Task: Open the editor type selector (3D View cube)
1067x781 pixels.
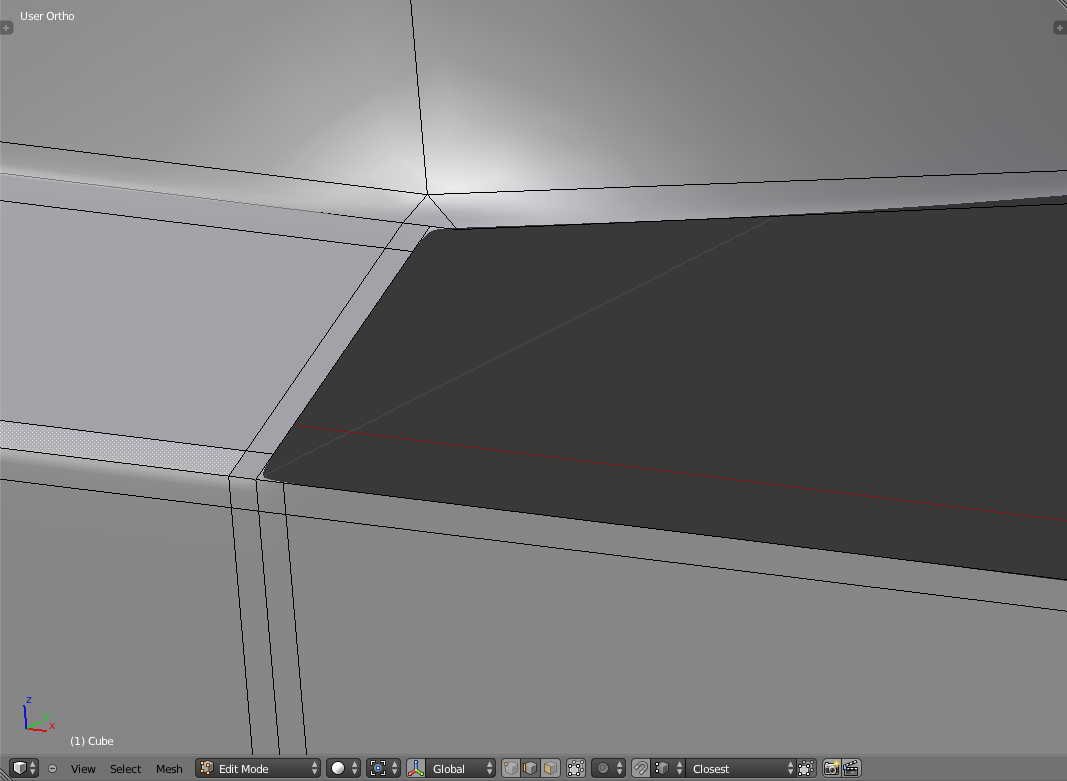Action: pos(24,768)
